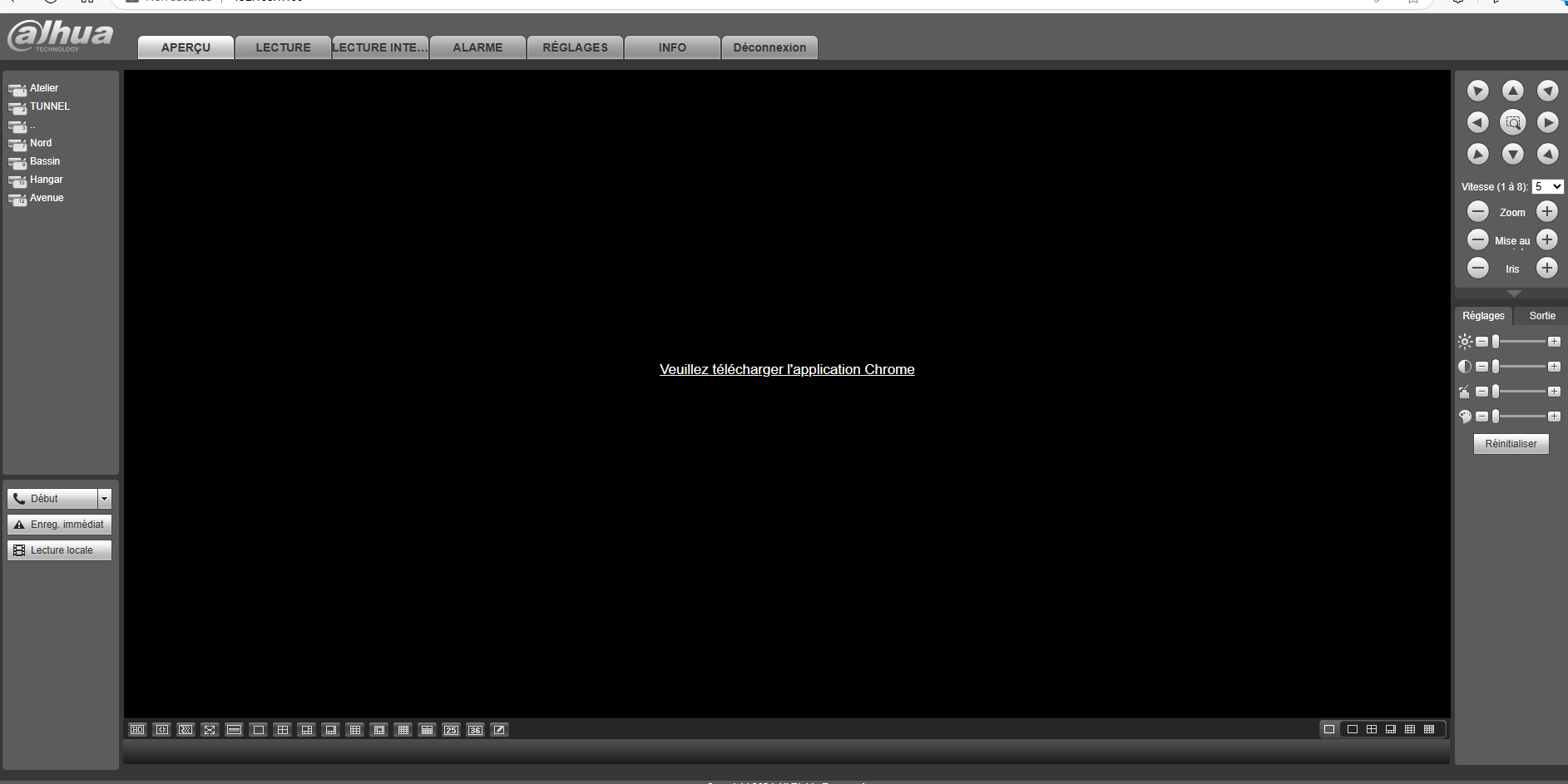
Task: Move the PTZ camera up-left
Action: click(x=1477, y=91)
